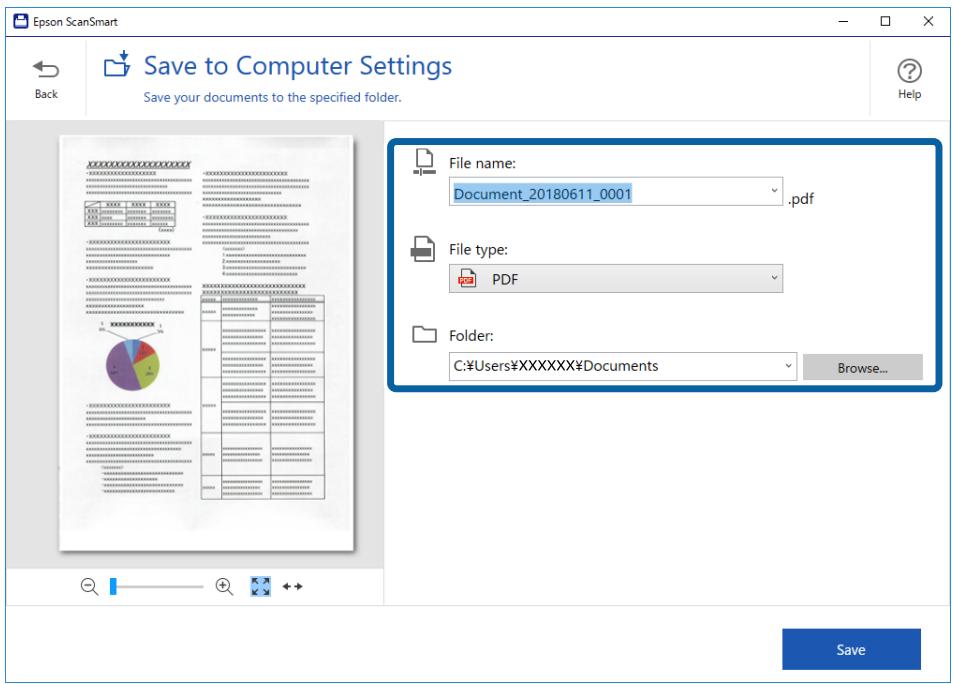Maximize the Epson ScanSmart window

click(885, 21)
